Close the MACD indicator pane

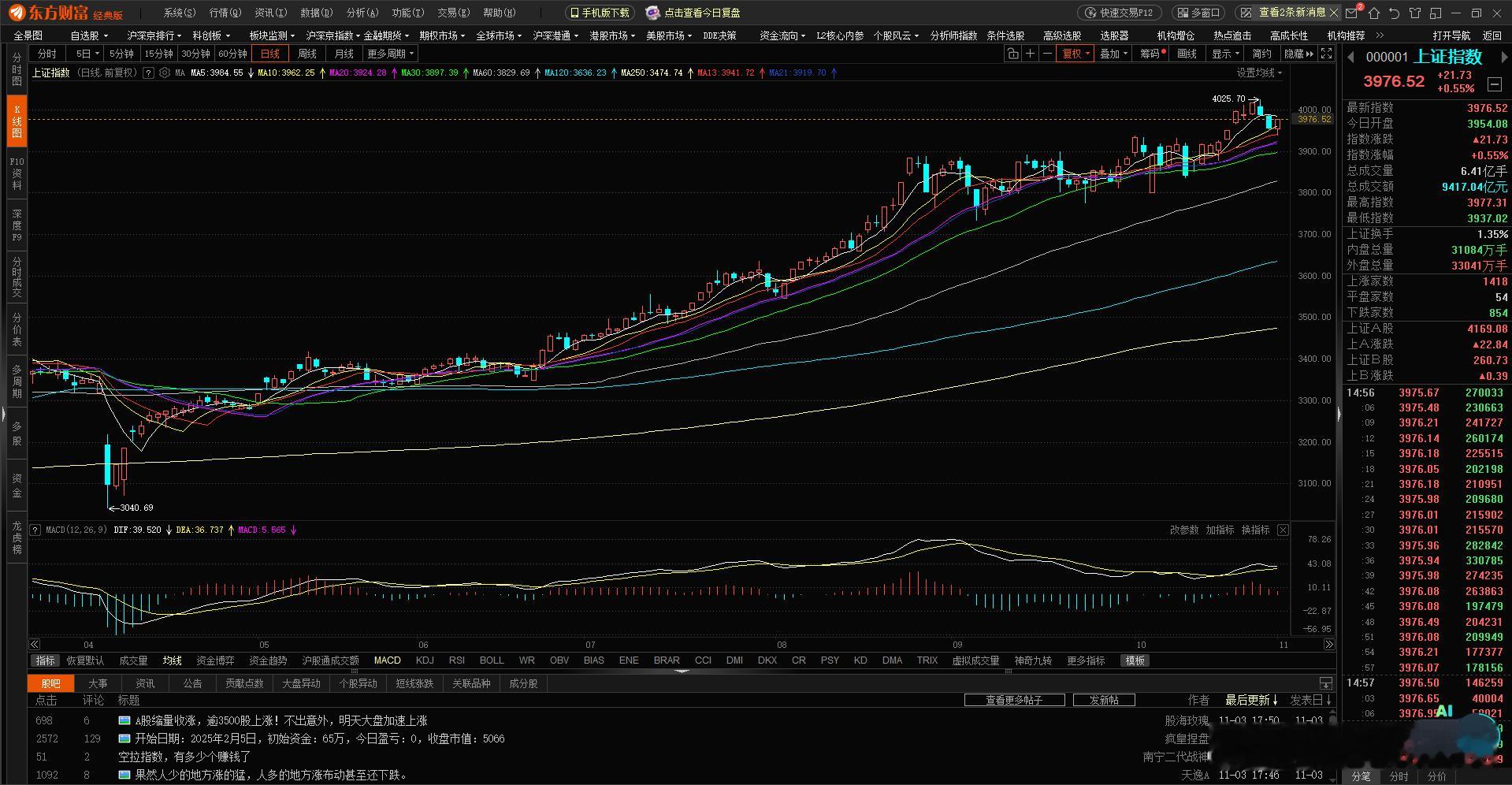pos(1283,530)
